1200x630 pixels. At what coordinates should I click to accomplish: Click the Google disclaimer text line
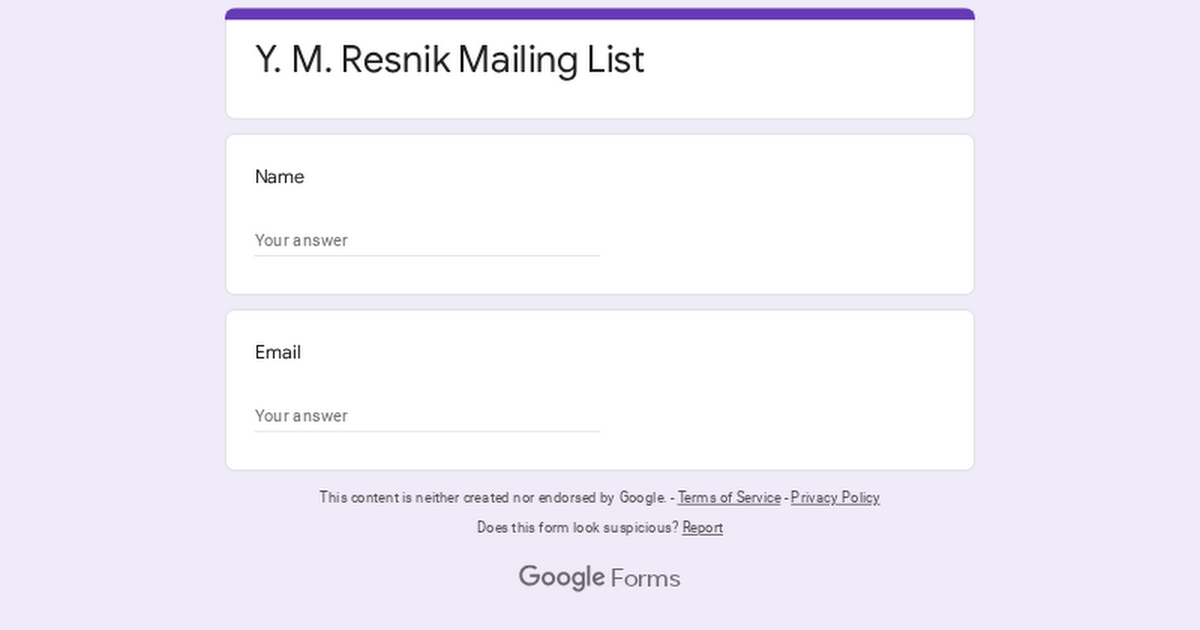(x=494, y=497)
